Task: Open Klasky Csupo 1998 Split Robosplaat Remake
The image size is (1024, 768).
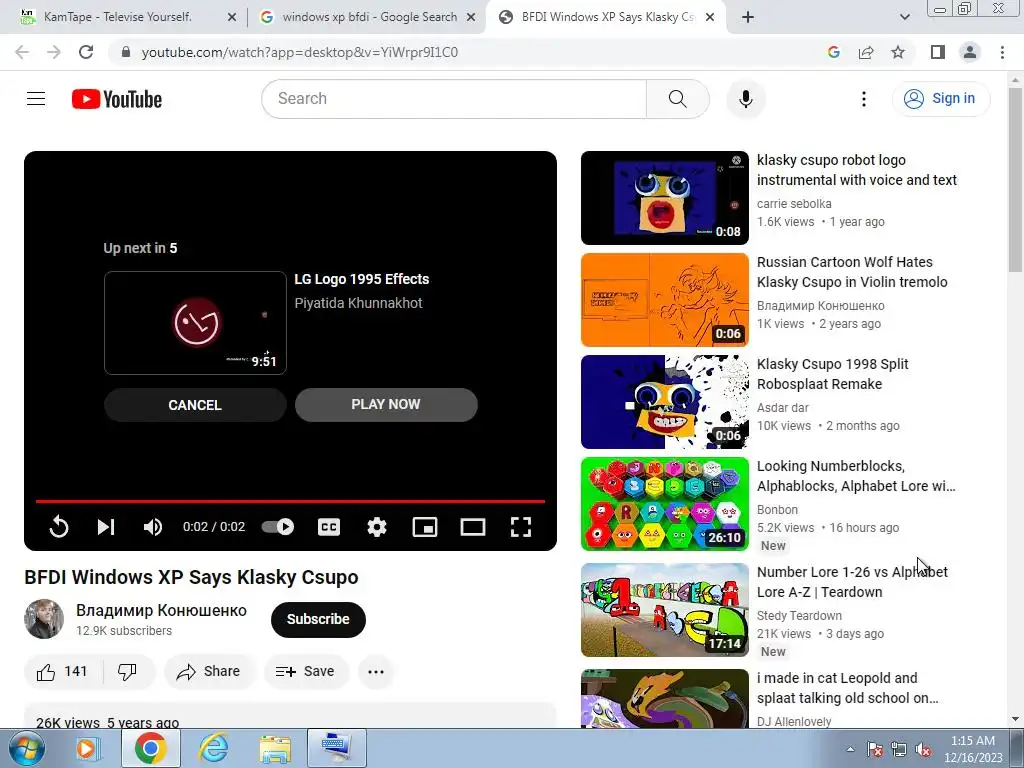Action: click(833, 374)
